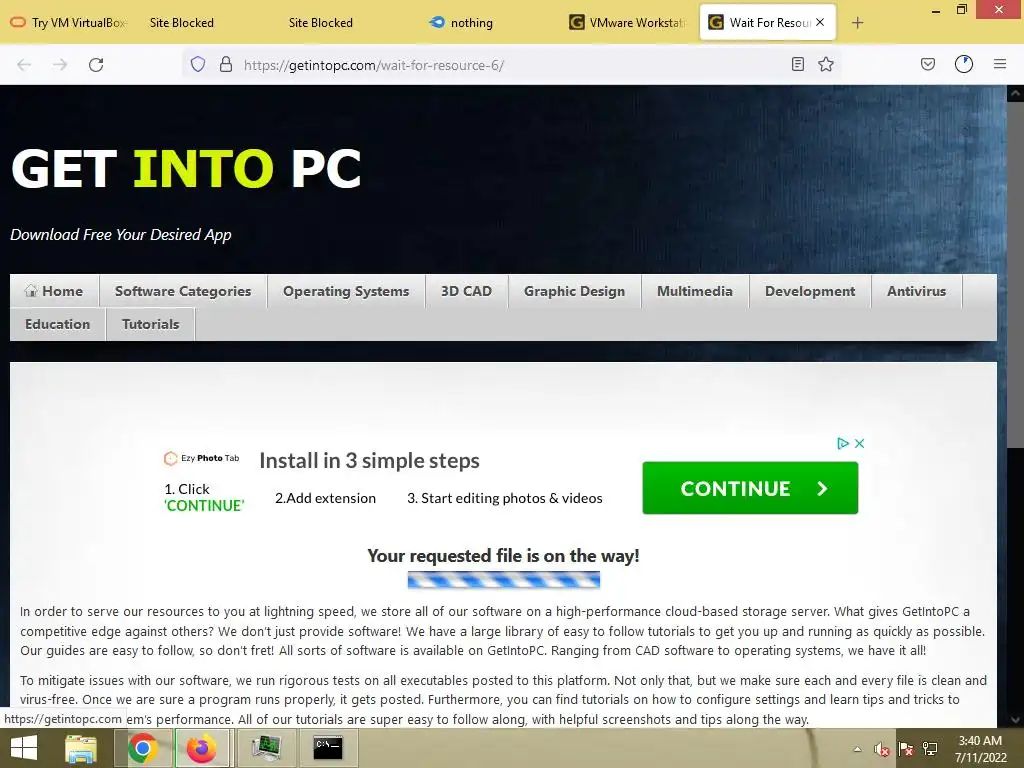Click the AdChoices triangle icon
The height and width of the screenshot is (768, 1024).
[x=843, y=443]
